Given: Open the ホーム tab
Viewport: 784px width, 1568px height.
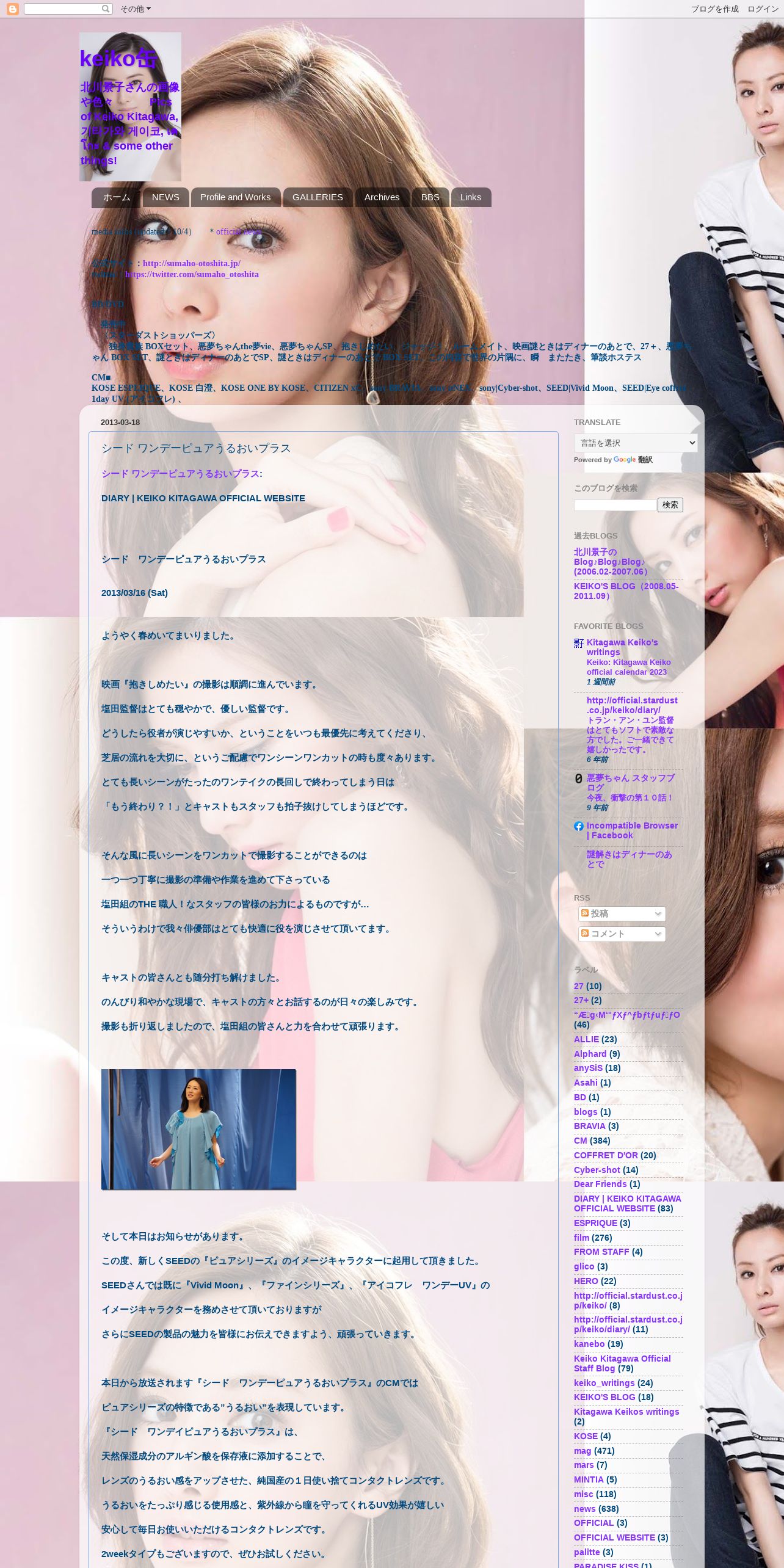Looking at the screenshot, I should point(116,197).
